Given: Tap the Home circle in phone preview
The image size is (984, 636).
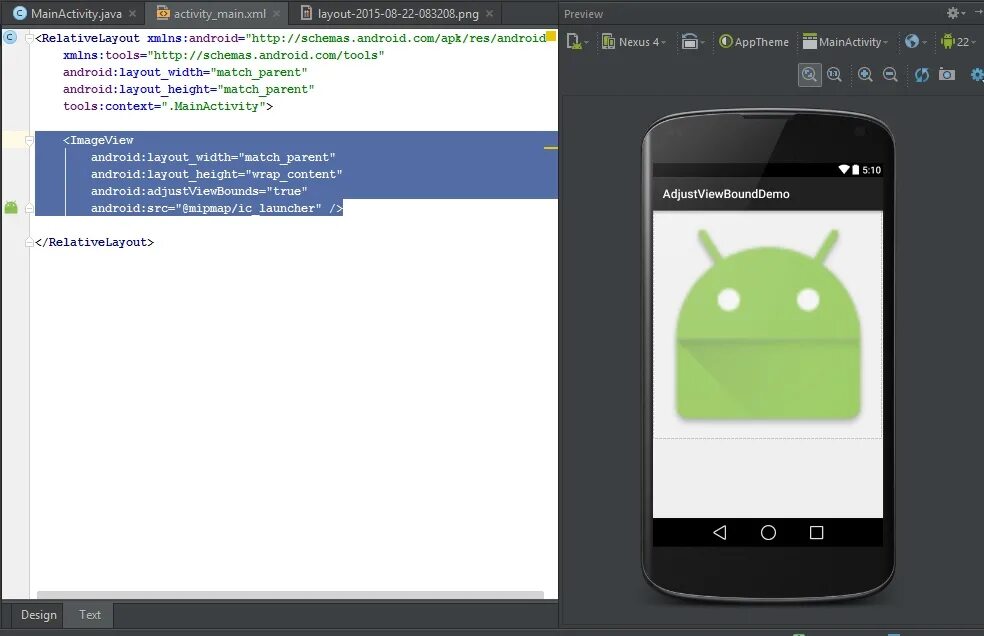Looking at the screenshot, I should point(768,532).
